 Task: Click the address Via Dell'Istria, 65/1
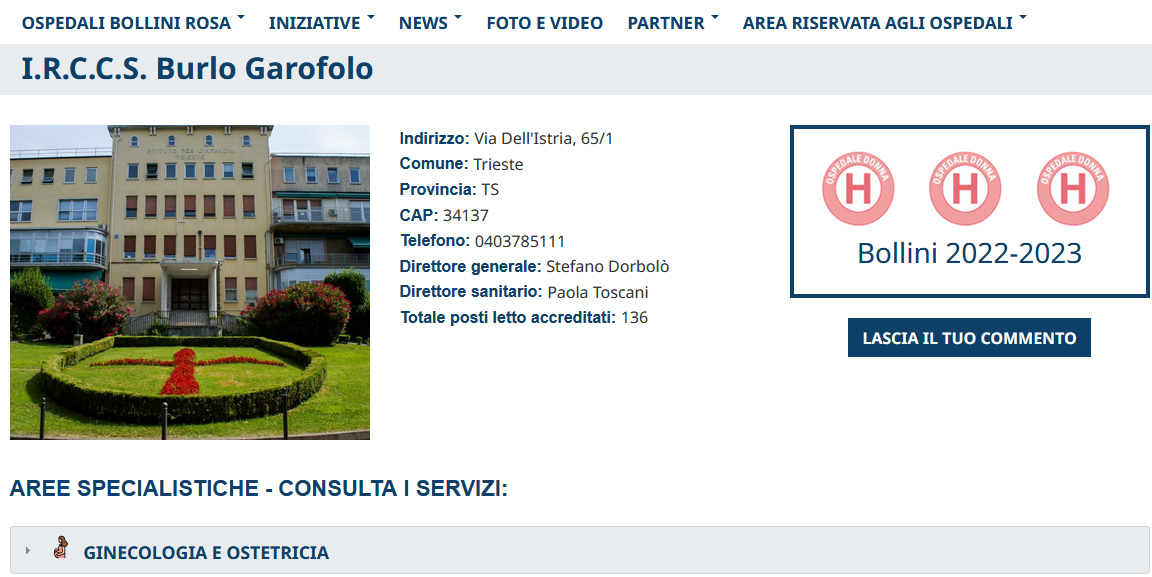pyautogui.click(x=543, y=138)
